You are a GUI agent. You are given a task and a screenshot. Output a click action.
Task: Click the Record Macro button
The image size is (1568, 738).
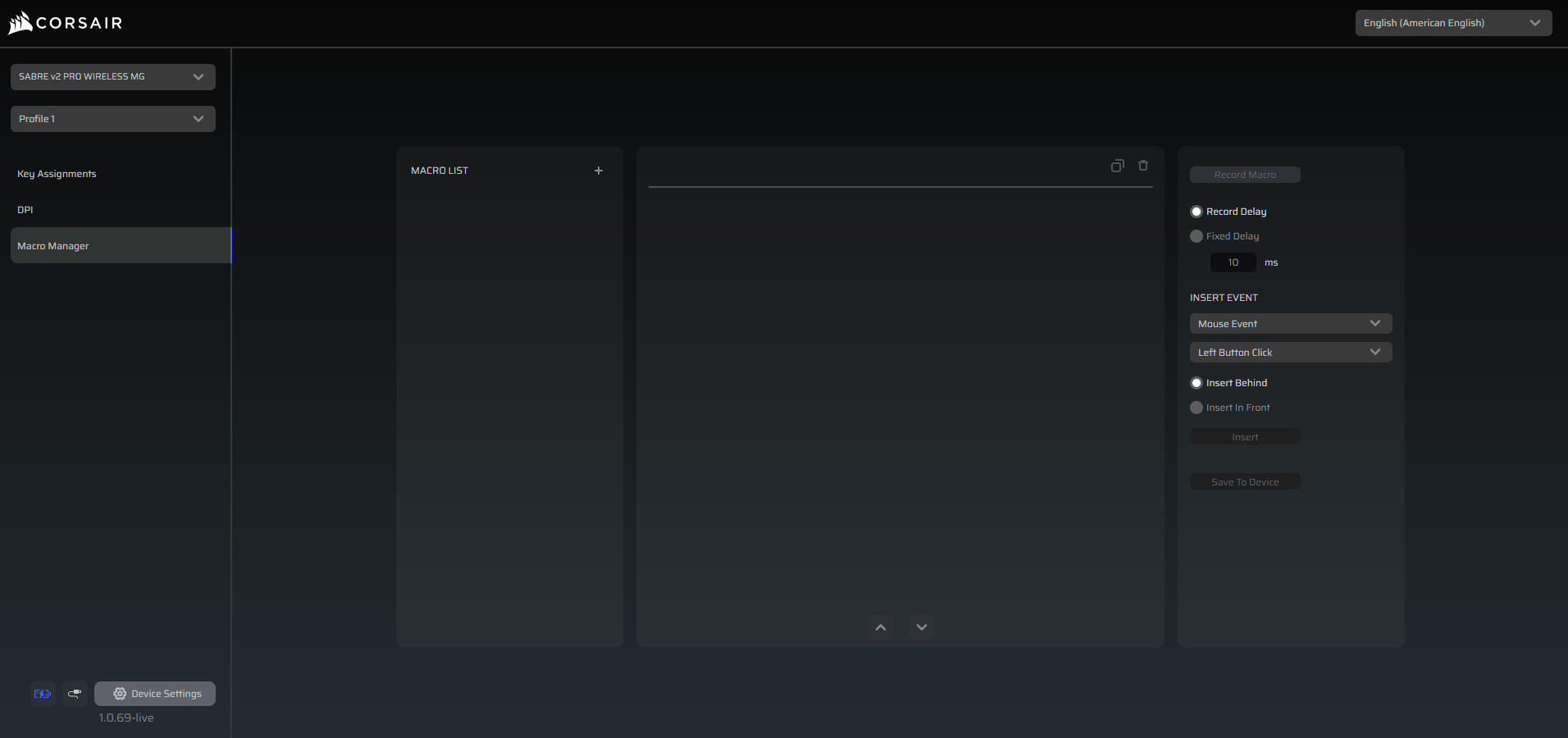point(1245,175)
